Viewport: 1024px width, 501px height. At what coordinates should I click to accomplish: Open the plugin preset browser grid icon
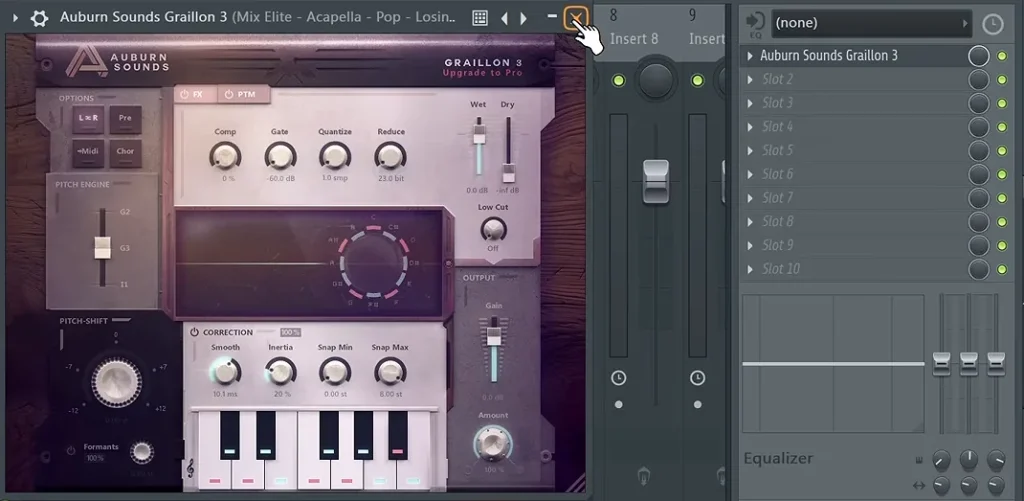[x=480, y=18]
